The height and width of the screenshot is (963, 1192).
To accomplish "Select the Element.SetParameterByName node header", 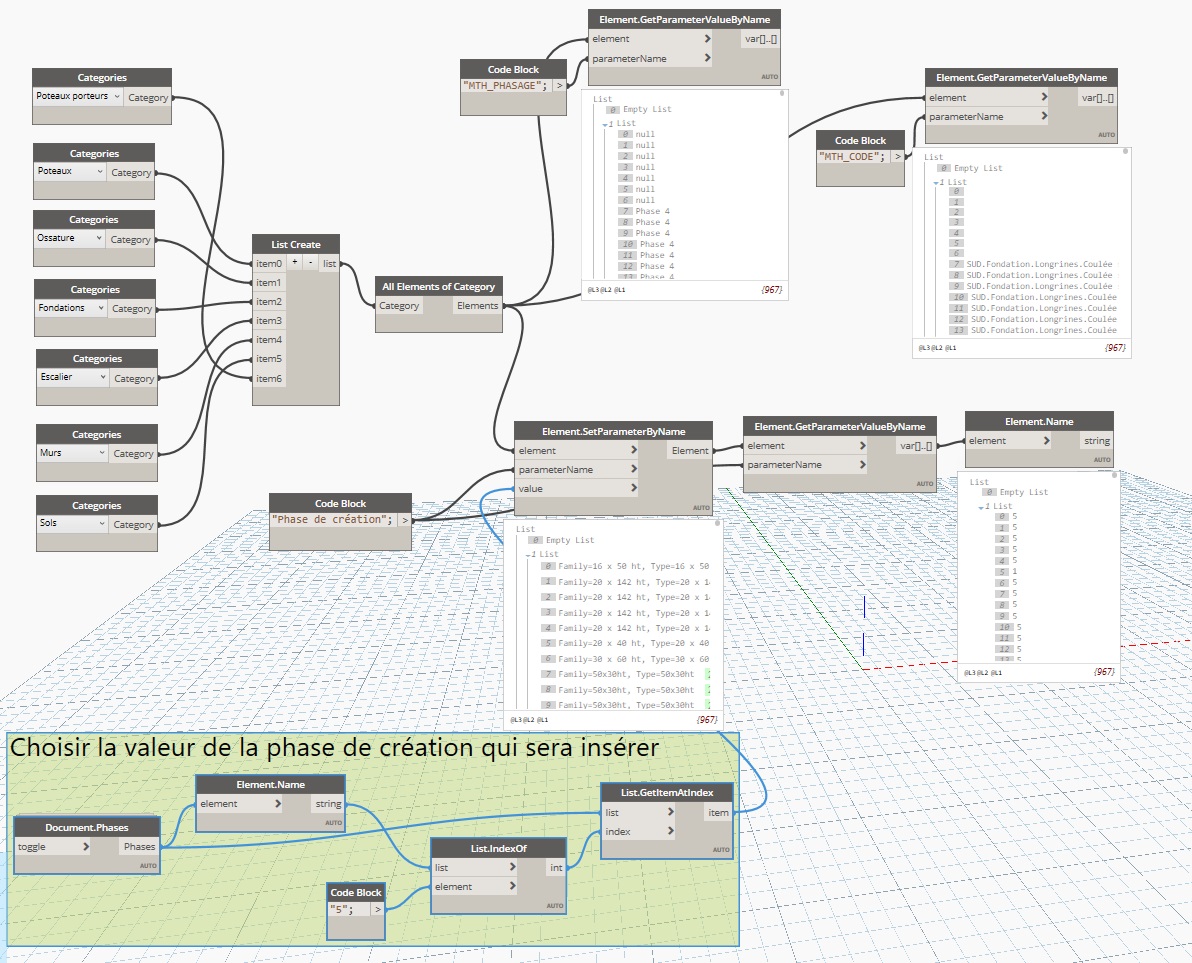I will click(613, 430).
